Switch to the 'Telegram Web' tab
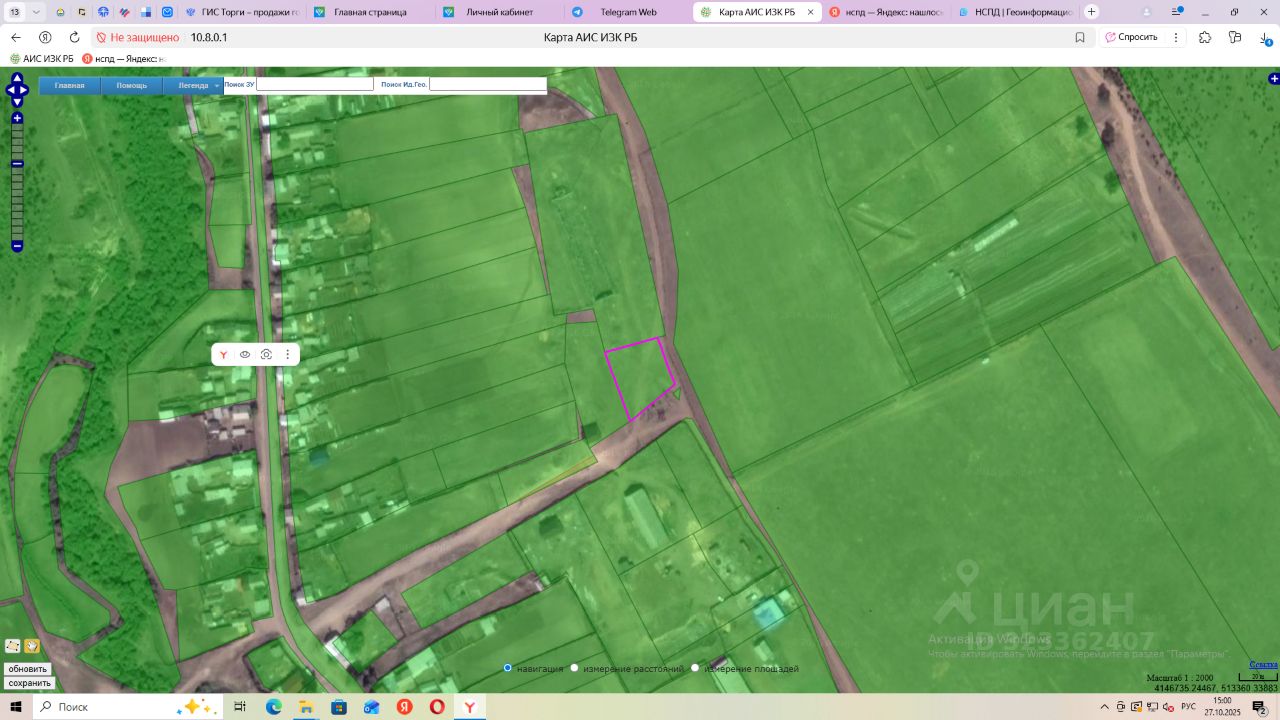Image resolution: width=1280 pixels, height=720 pixels. 627,12
